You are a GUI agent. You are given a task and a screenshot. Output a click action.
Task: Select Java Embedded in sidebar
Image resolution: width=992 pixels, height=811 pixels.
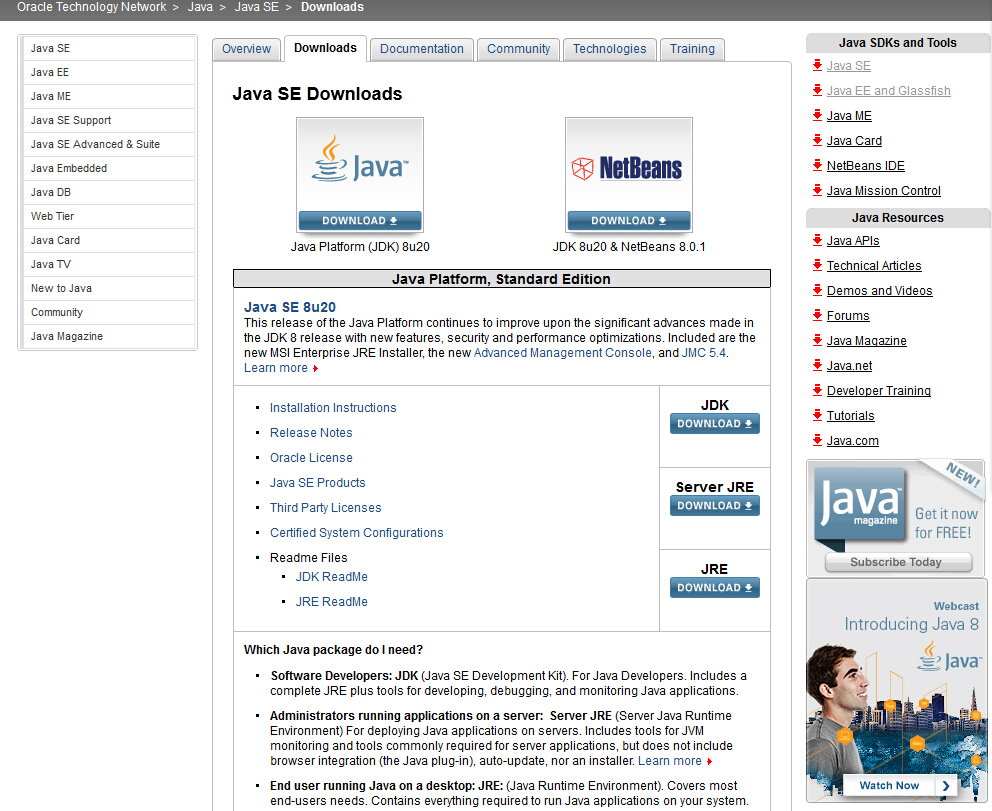pyautogui.click(x=108, y=168)
